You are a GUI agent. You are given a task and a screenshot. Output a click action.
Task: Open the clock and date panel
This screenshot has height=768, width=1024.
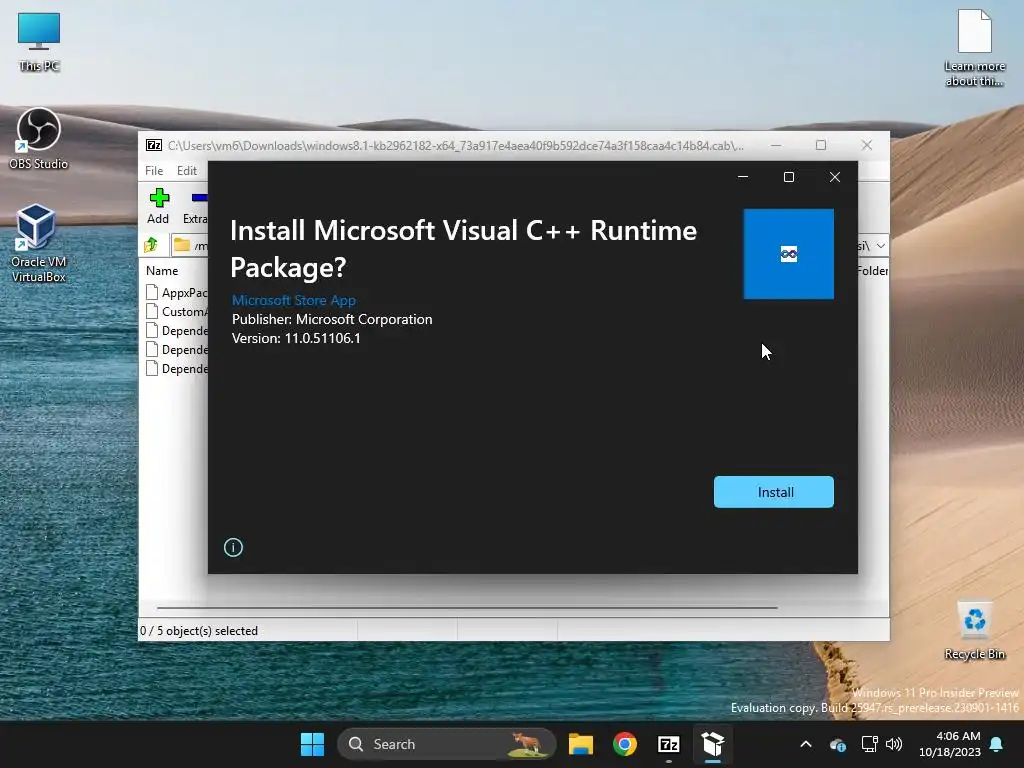coord(950,744)
